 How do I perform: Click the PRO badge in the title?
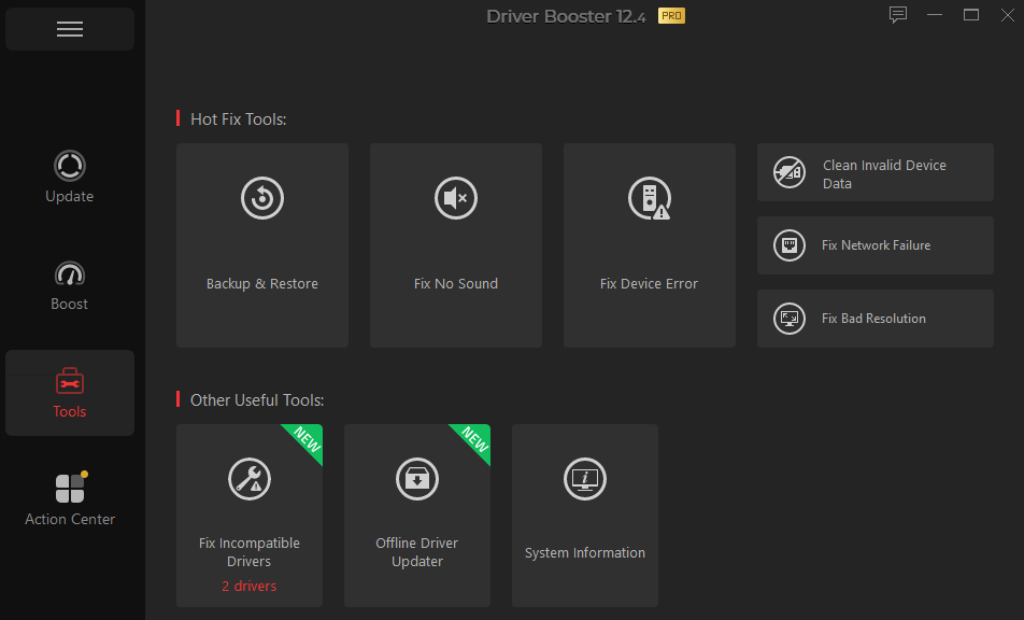[x=671, y=16]
